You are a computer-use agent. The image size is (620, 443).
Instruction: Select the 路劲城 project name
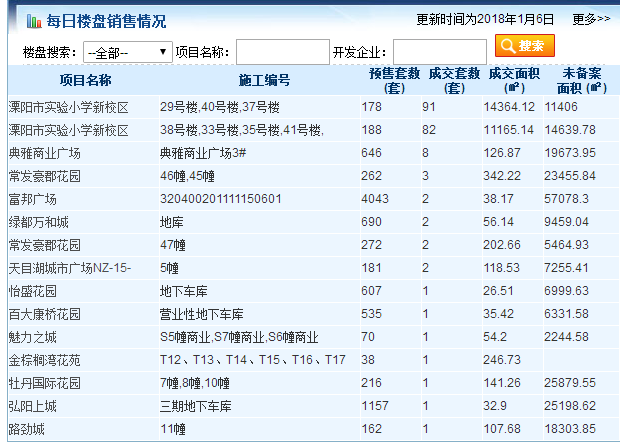coord(27,429)
